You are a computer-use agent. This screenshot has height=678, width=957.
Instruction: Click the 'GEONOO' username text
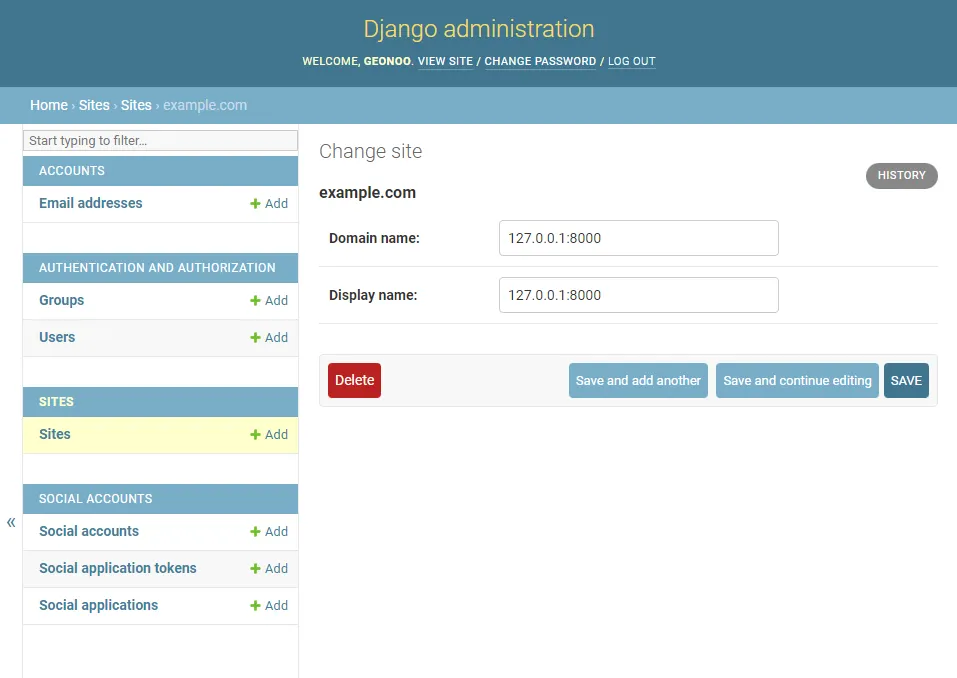coord(387,61)
